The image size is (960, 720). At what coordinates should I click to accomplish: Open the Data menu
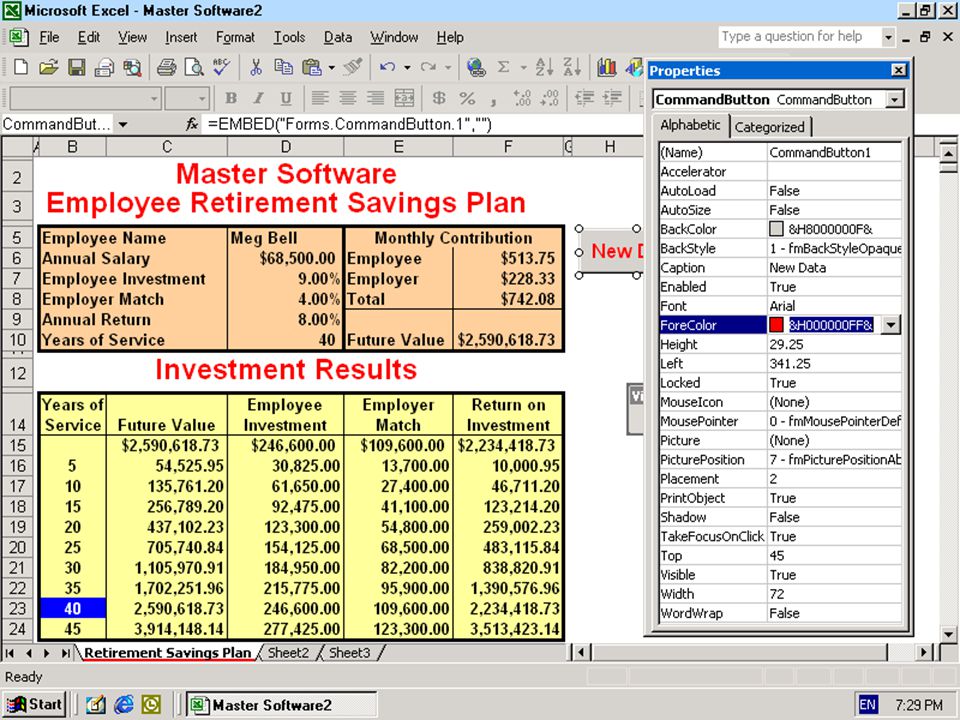coord(338,37)
